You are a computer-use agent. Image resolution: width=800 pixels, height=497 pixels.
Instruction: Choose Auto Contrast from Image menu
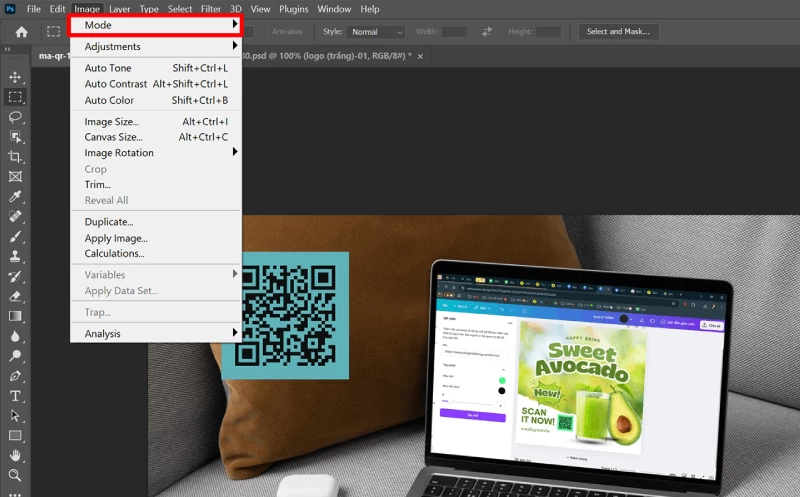pos(156,84)
